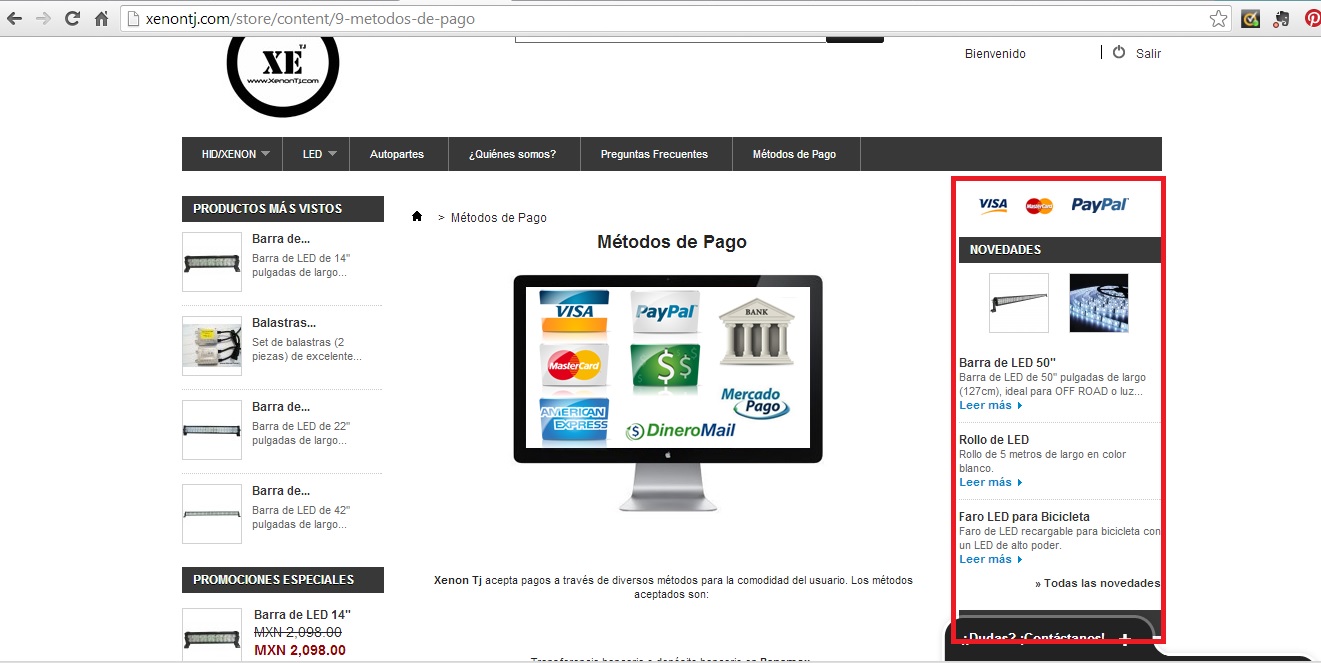Screen dimensions: 1321x663
Task: Click the PRODUCTOS MÁS VISTOS heading
Action: 283,209
